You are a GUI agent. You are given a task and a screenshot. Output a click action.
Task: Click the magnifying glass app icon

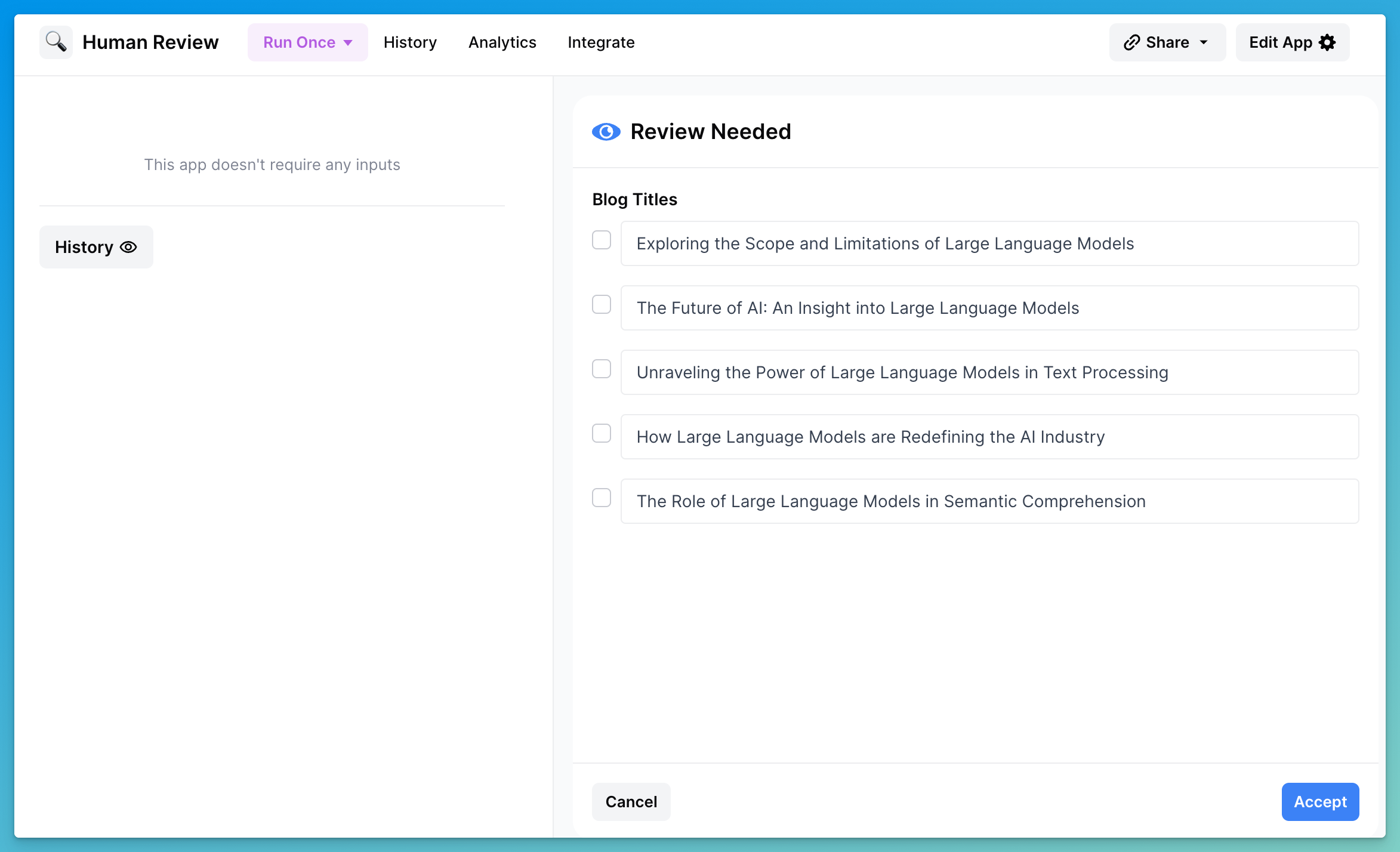tap(56, 42)
